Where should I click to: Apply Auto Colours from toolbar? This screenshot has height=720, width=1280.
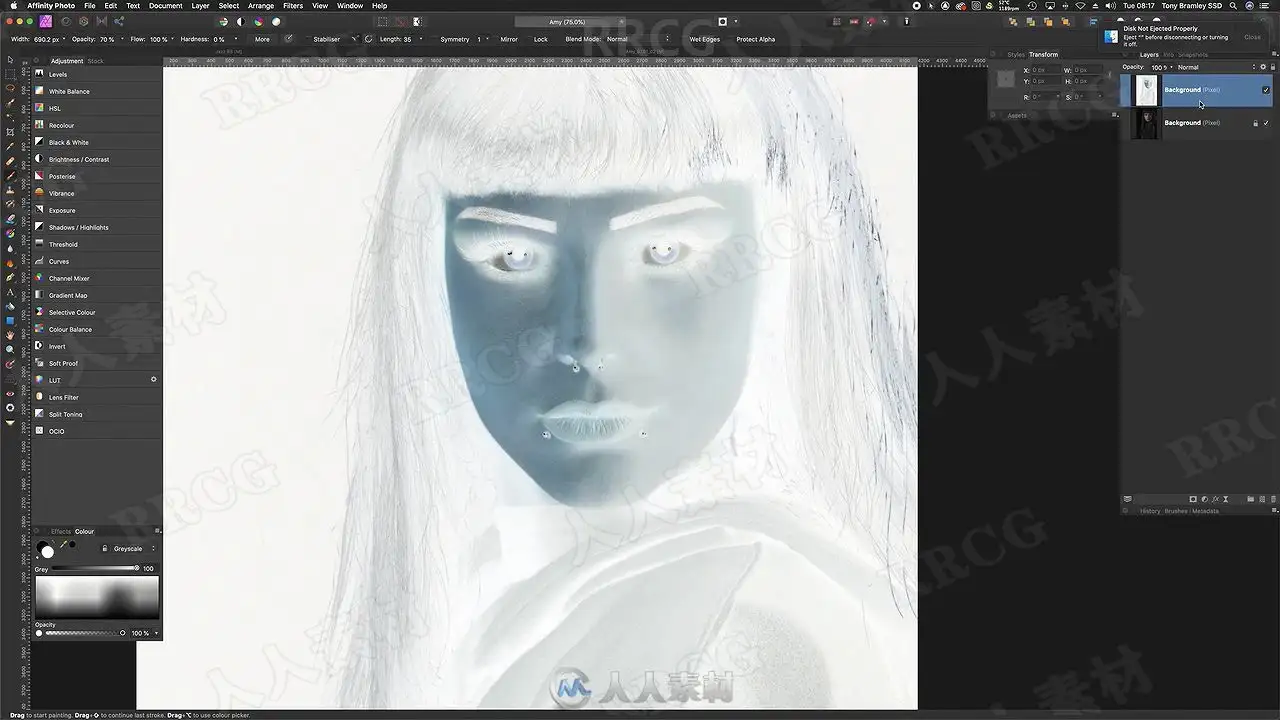259,21
